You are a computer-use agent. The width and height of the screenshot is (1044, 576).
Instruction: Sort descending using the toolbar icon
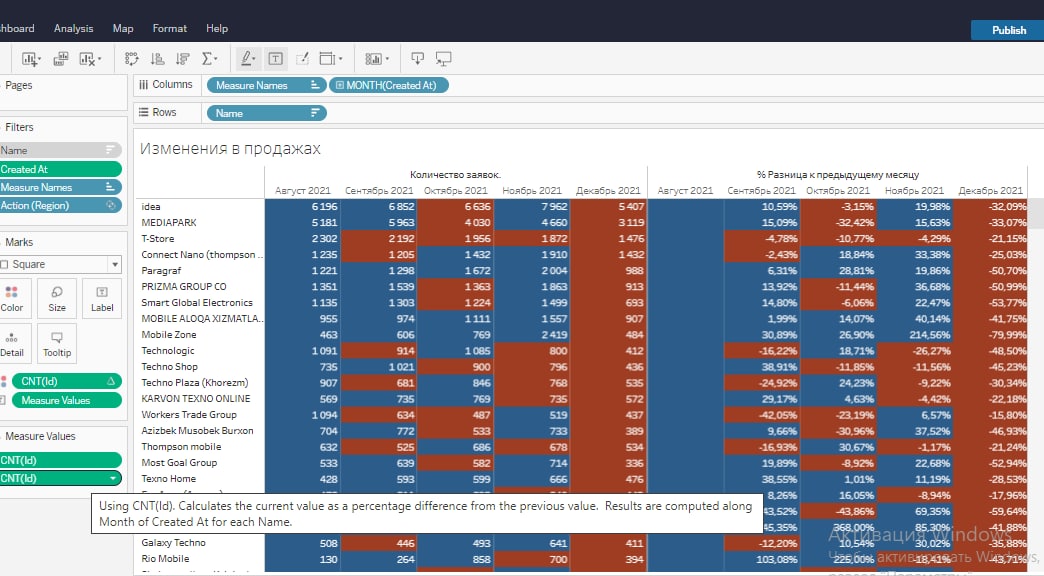(182, 59)
